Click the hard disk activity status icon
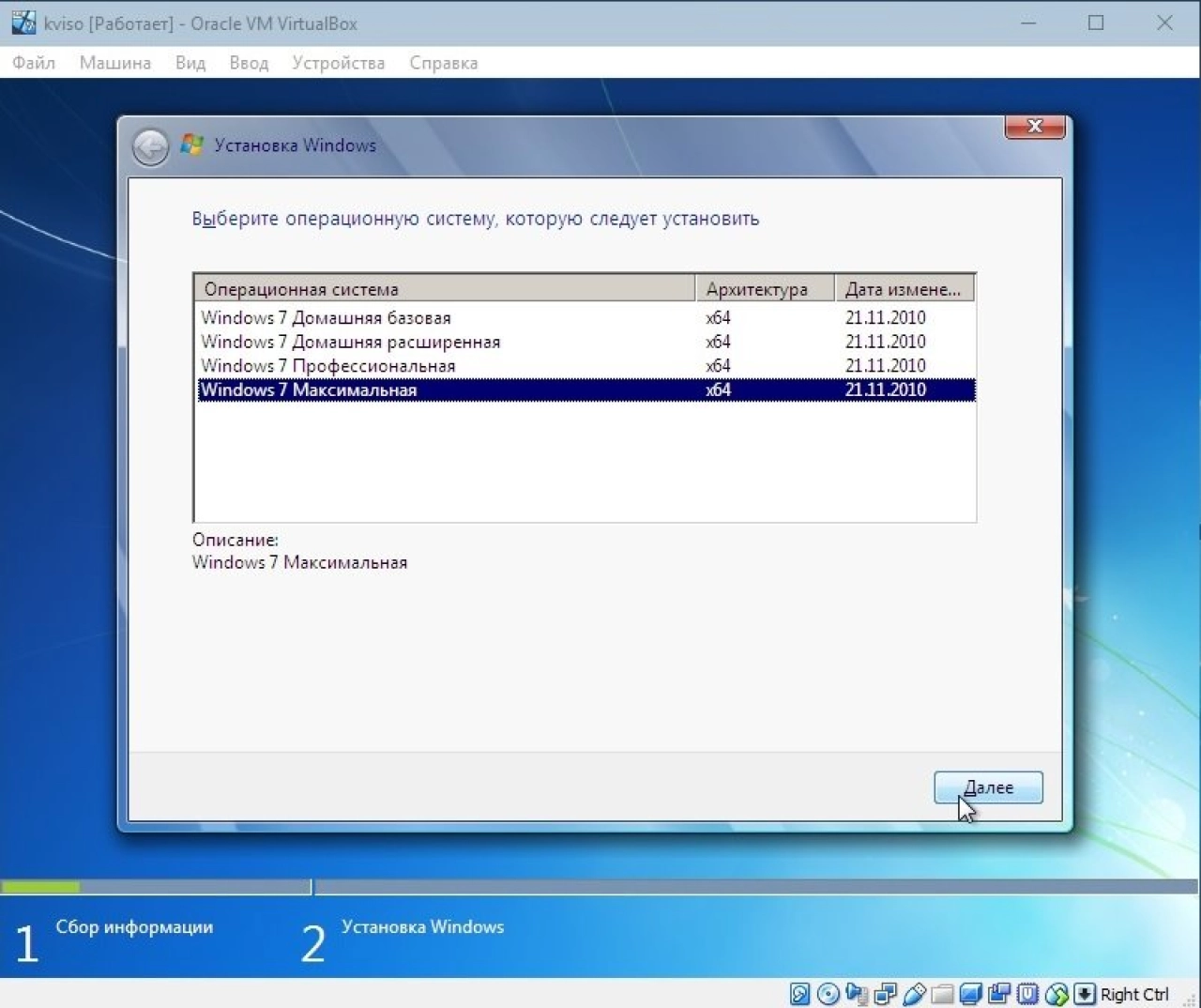 [x=799, y=994]
